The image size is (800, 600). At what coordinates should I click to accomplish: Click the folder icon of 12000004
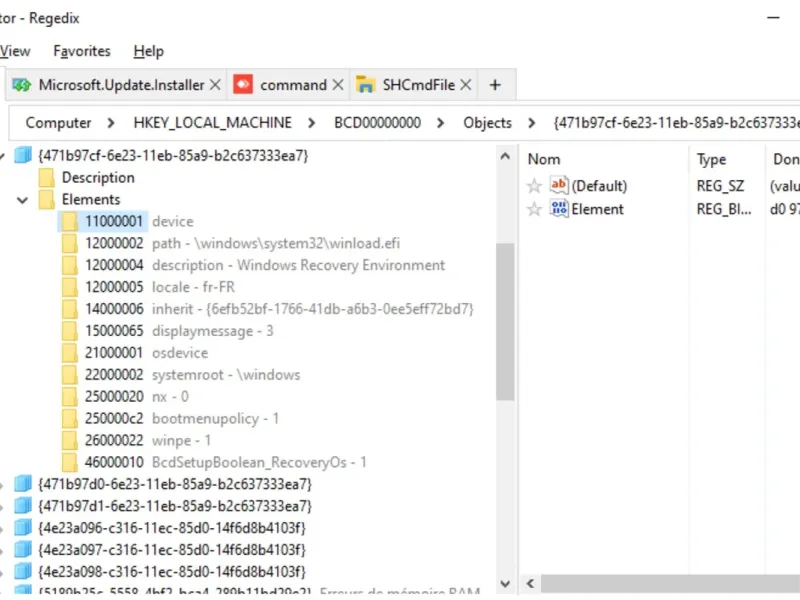69,265
